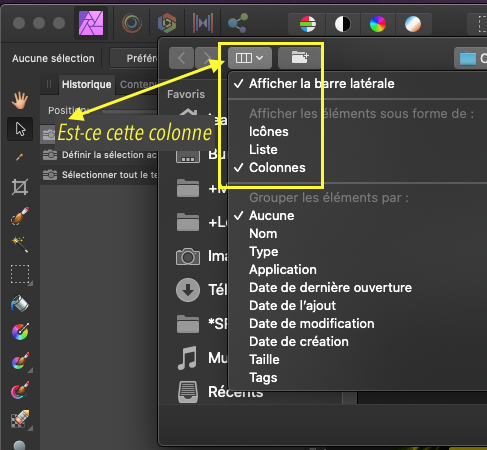
Task: Switch to the Liquify persona
Action: pos(132,23)
